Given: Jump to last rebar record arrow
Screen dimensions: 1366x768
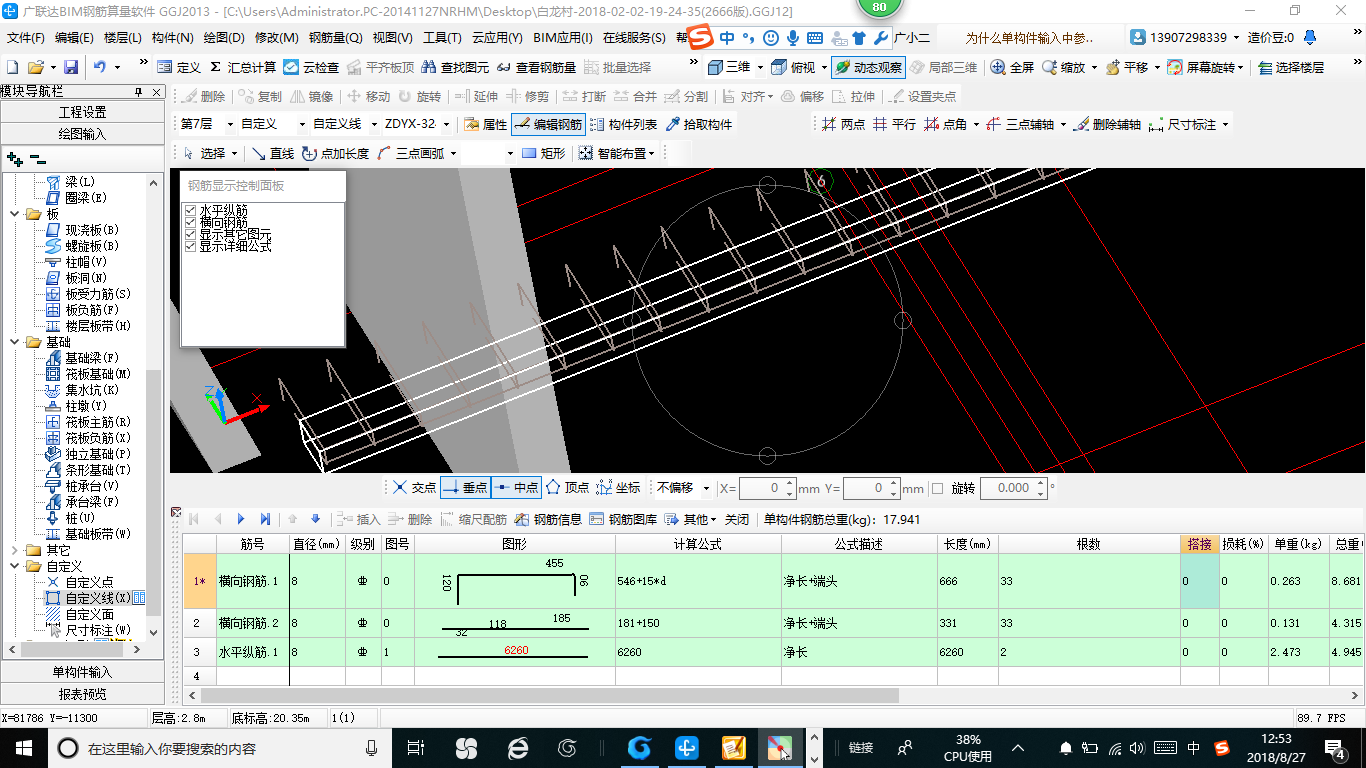Looking at the screenshot, I should click(x=265, y=519).
